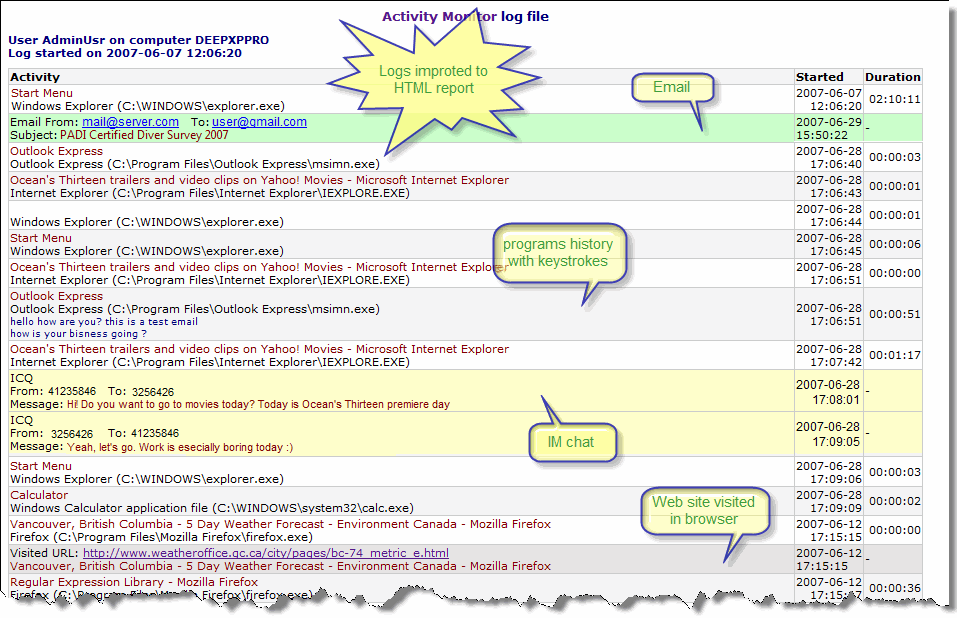Viewport: 957px width, 618px height.
Task: Click the started time 17:06:45
Action: (836, 251)
